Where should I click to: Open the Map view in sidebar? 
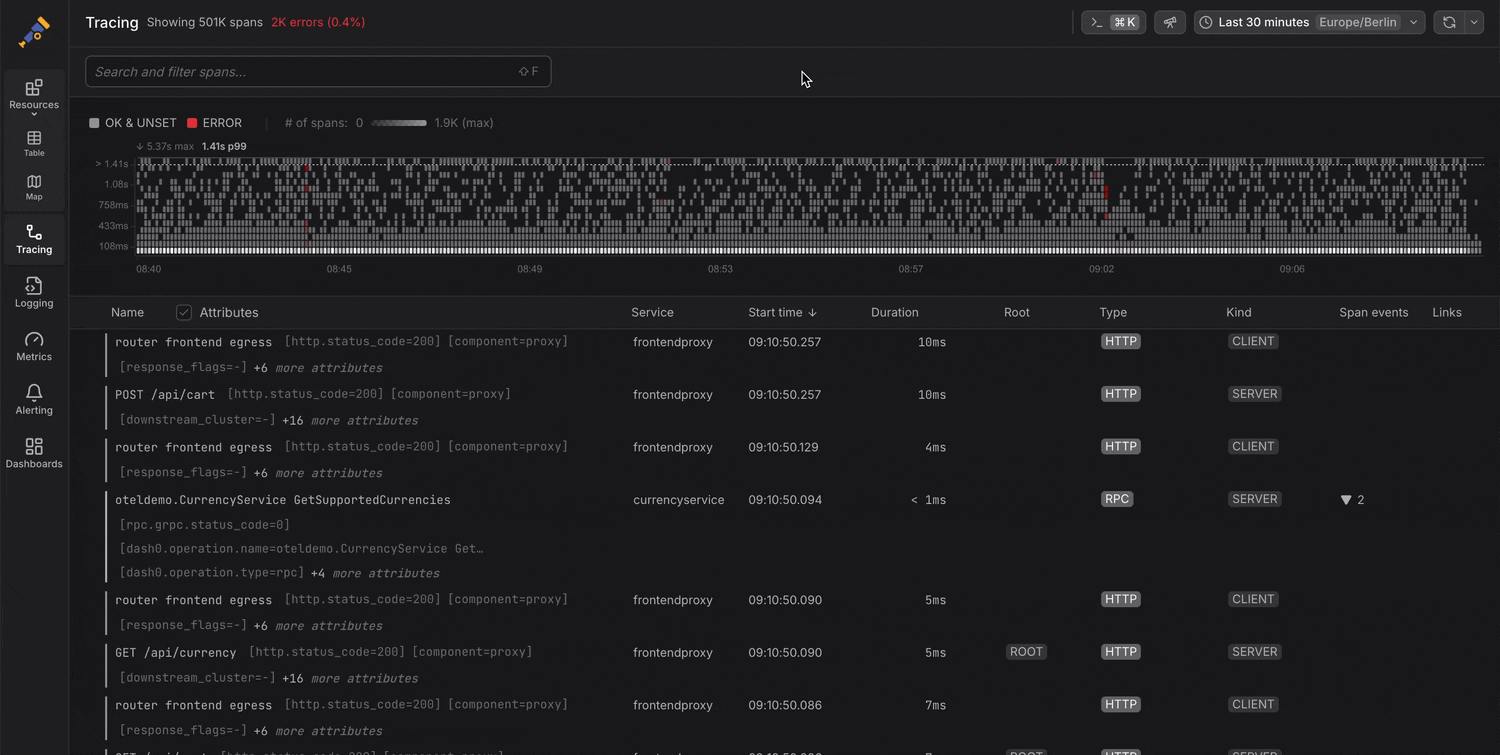(x=34, y=187)
